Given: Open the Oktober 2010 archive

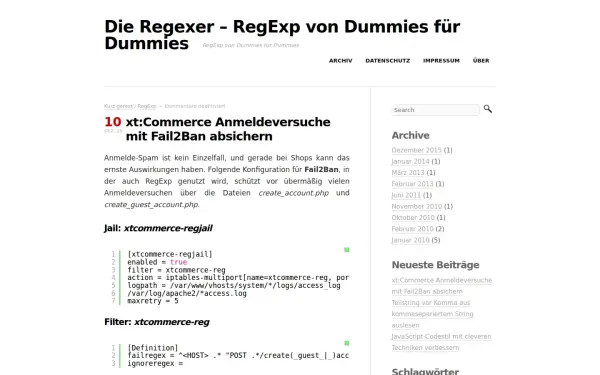Looking at the screenshot, I should [x=413, y=218].
